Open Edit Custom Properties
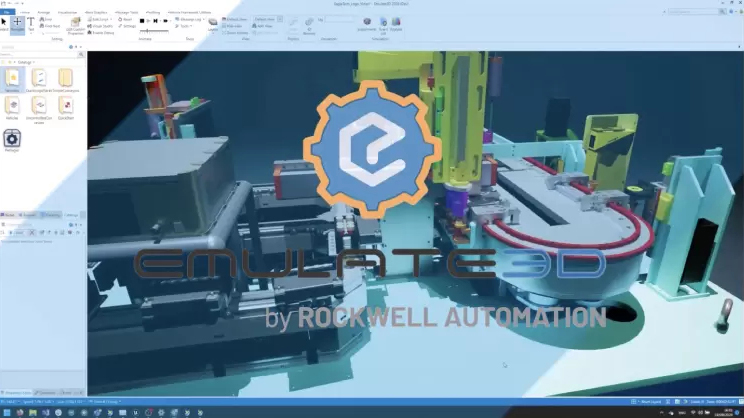This screenshot has width=744, height=418. click(75, 26)
